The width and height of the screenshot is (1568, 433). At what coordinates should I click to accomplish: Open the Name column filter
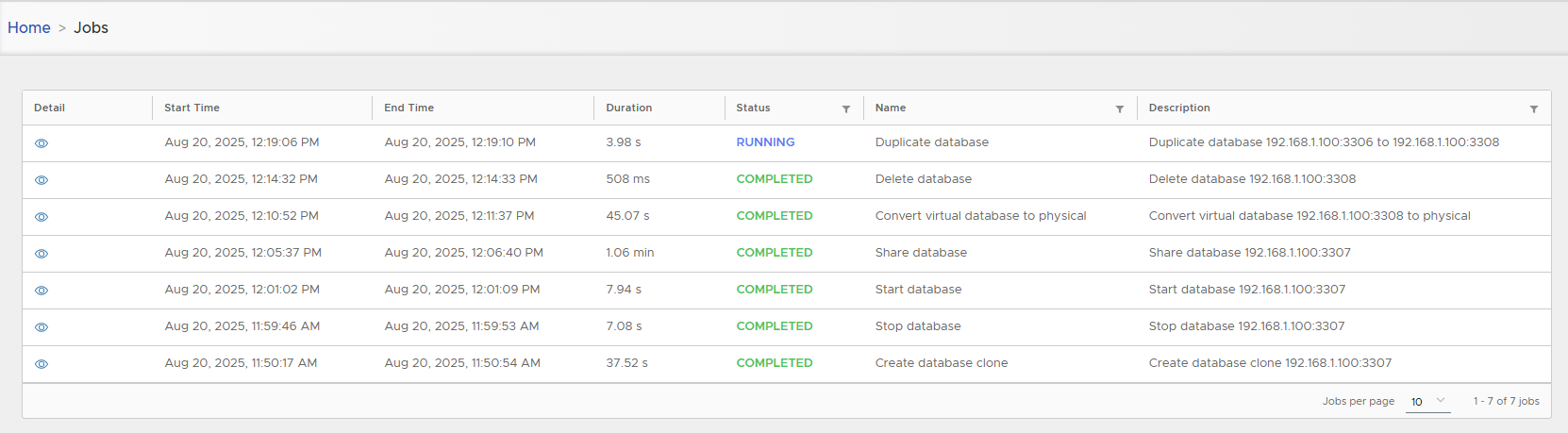[1120, 109]
